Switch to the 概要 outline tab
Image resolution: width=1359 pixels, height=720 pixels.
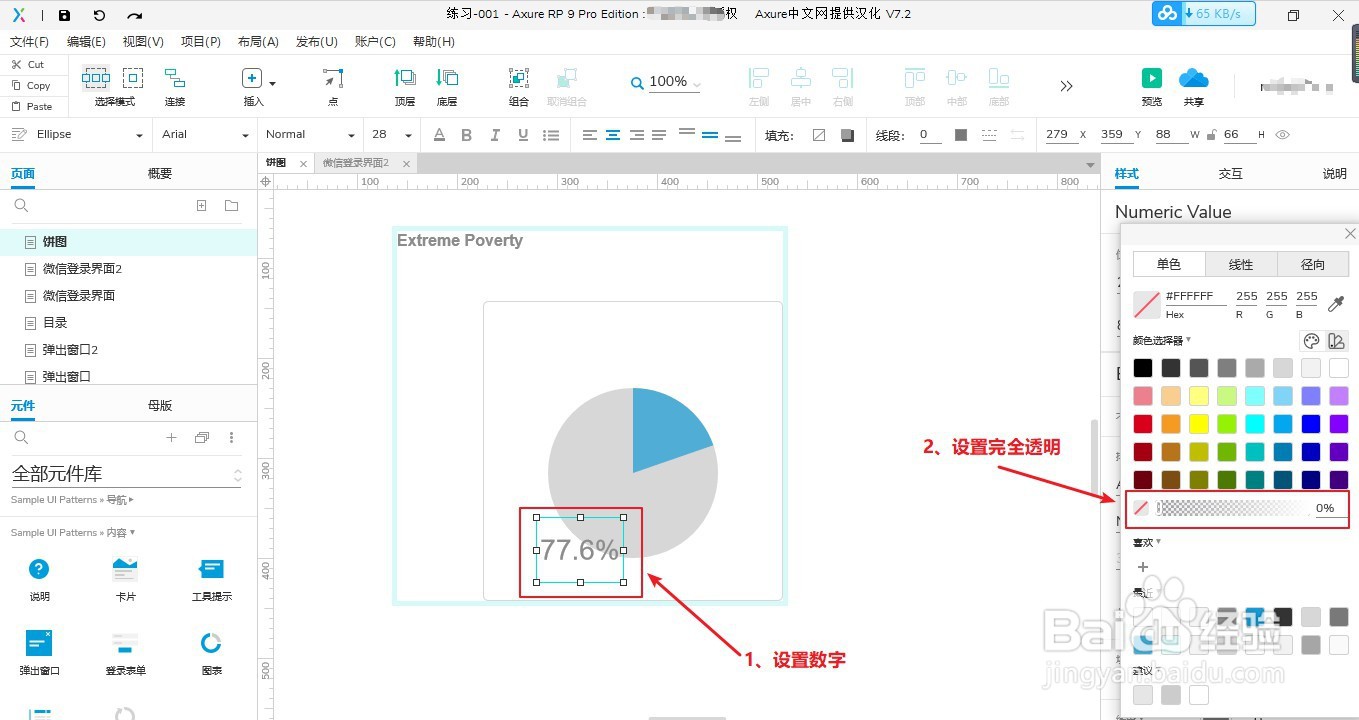pos(160,174)
